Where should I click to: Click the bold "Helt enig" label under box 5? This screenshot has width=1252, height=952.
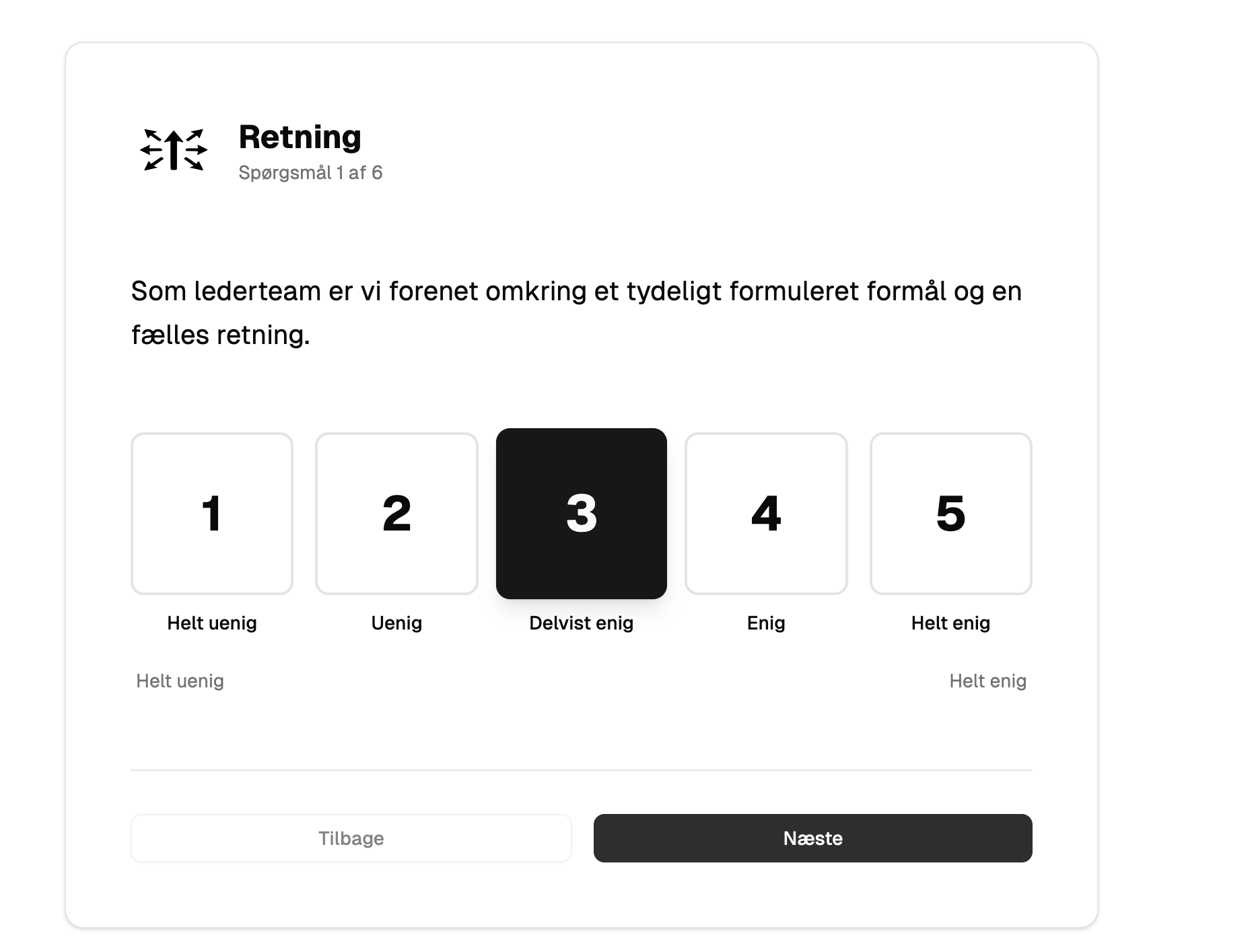point(950,623)
